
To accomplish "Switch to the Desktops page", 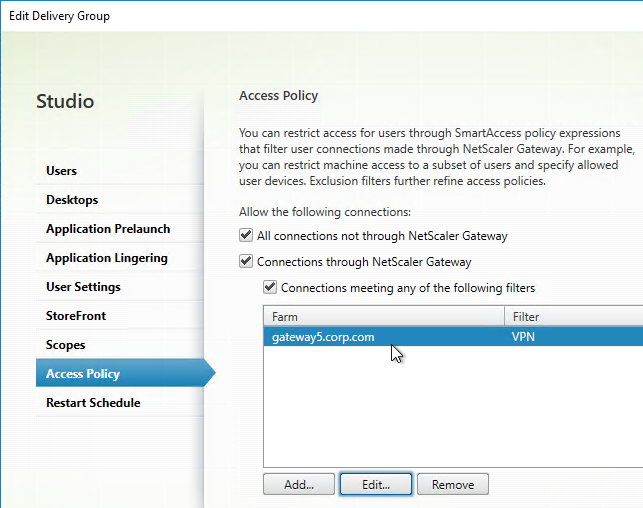I will (119, 200).
